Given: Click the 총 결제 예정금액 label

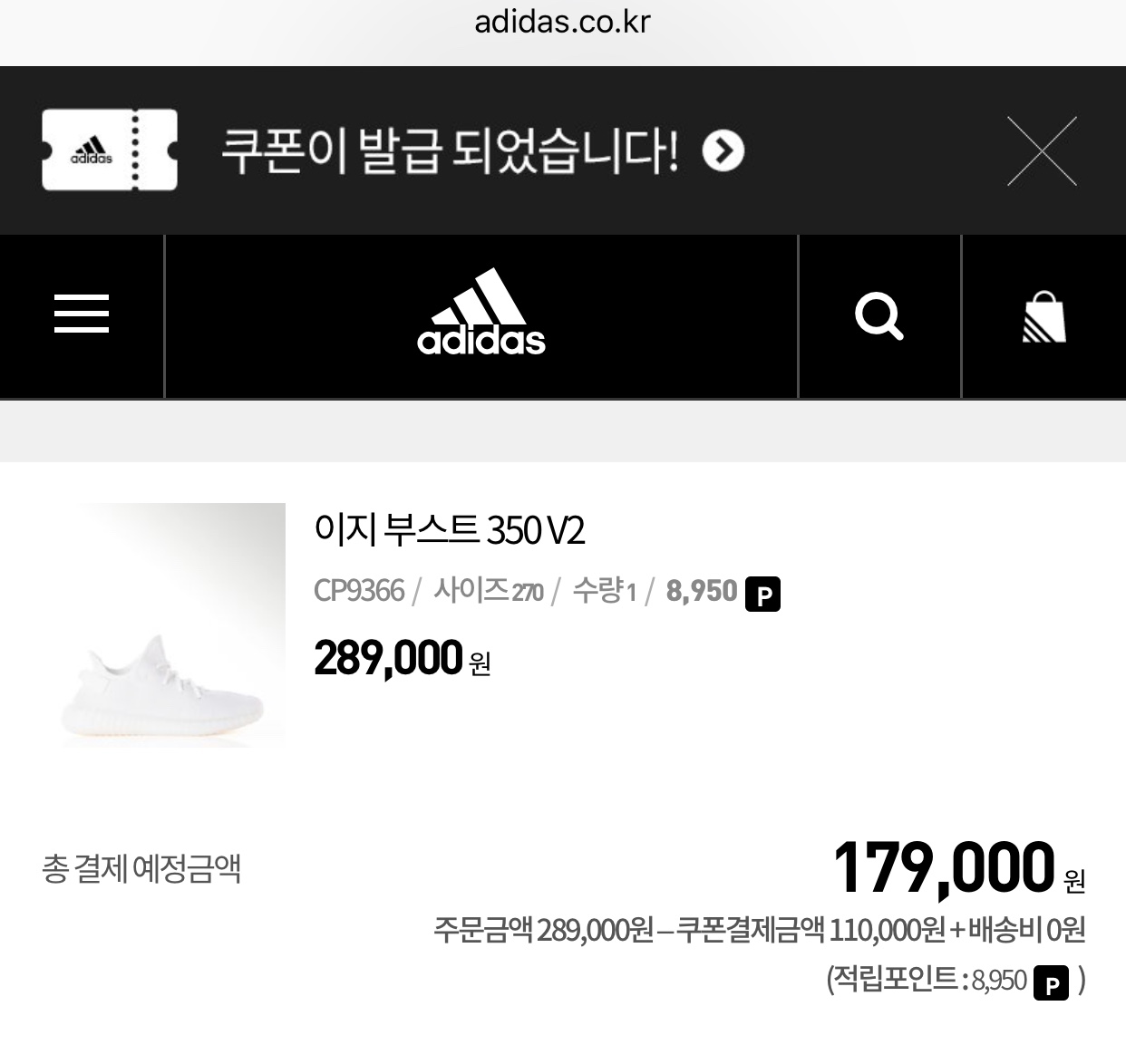Looking at the screenshot, I should (x=141, y=869).
